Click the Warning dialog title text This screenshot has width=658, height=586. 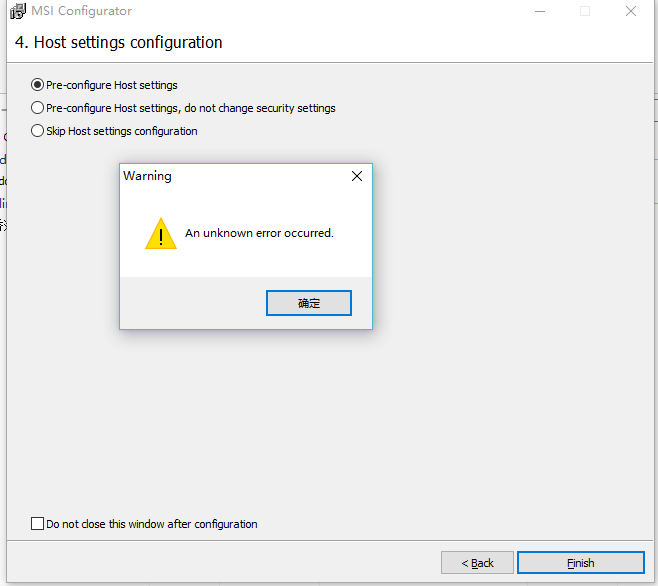coord(147,176)
